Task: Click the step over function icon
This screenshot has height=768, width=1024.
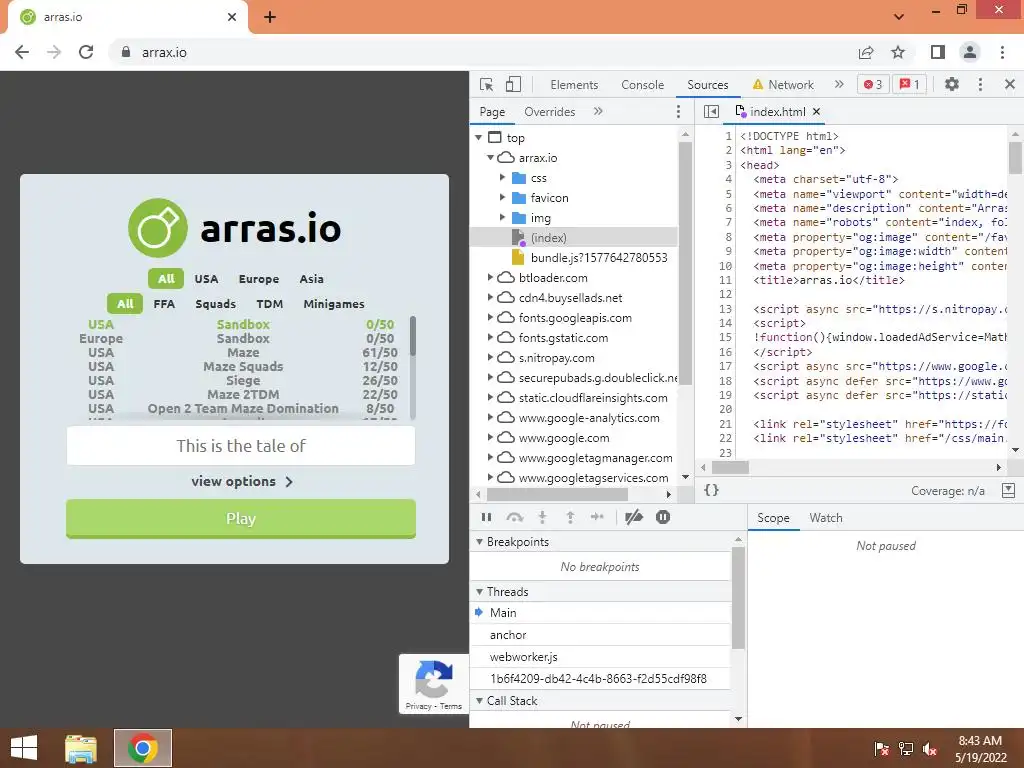Action: coord(515,517)
